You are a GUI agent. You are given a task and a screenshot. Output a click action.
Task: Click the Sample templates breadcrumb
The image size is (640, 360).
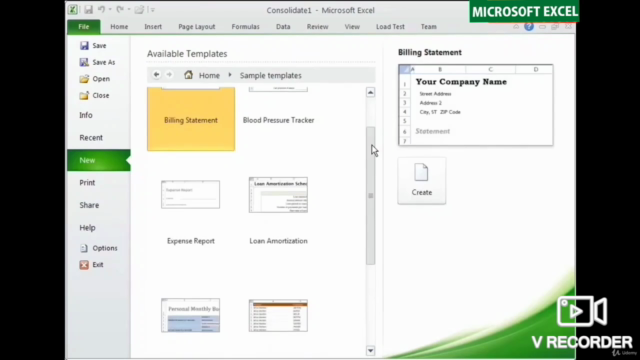pos(271,76)
